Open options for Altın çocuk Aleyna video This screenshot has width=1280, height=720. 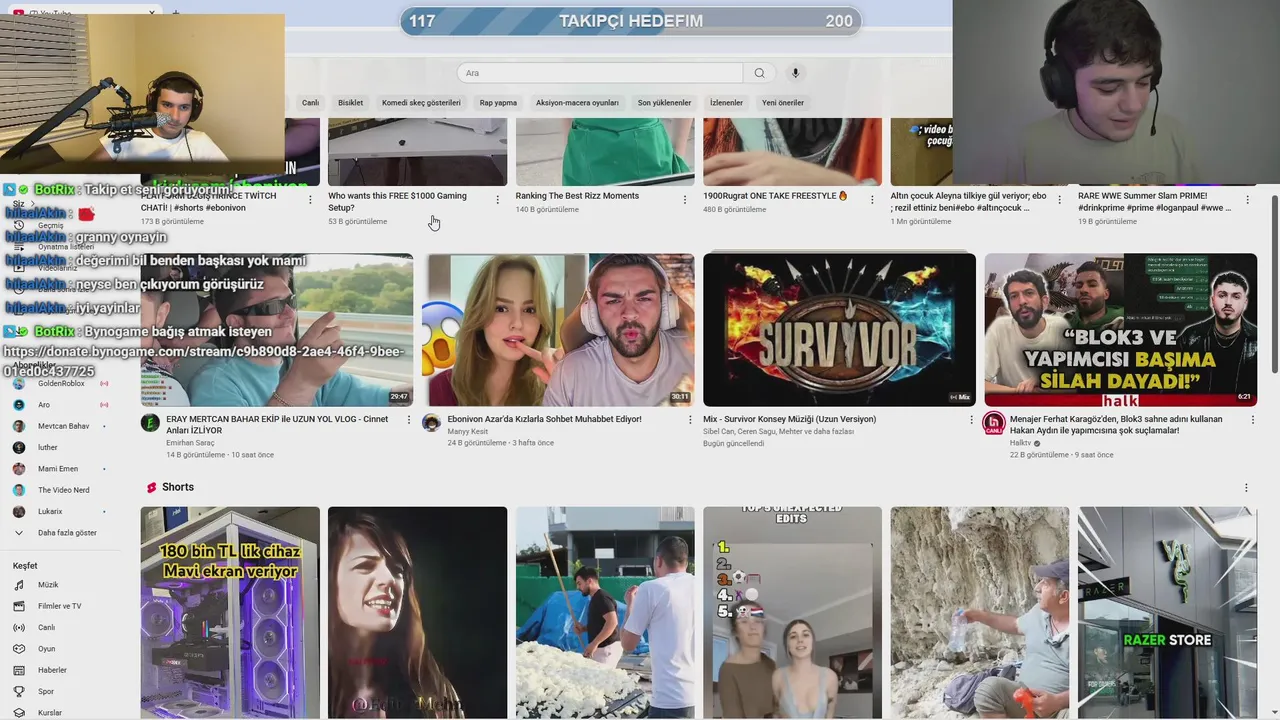(x=1059, y=200)
